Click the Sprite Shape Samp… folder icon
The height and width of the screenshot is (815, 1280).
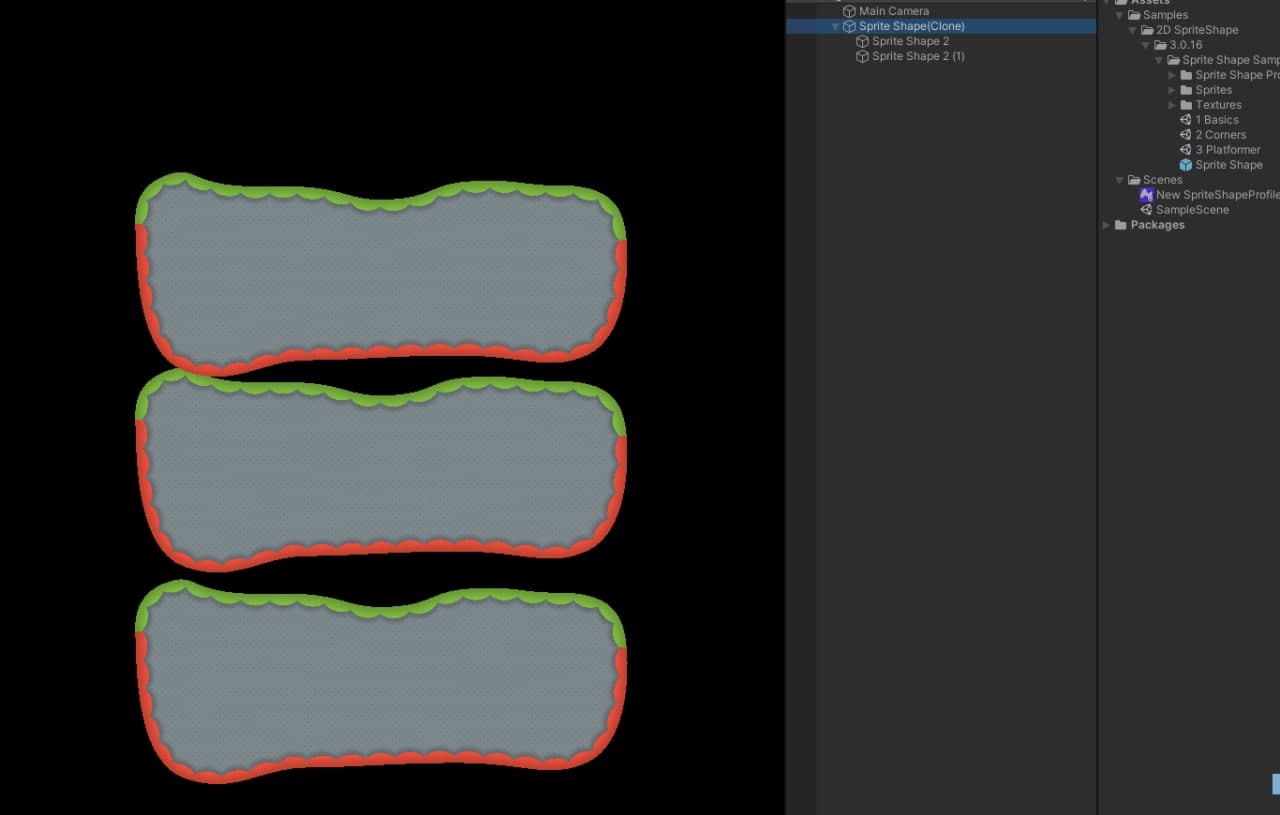(x=1173, y=60)
